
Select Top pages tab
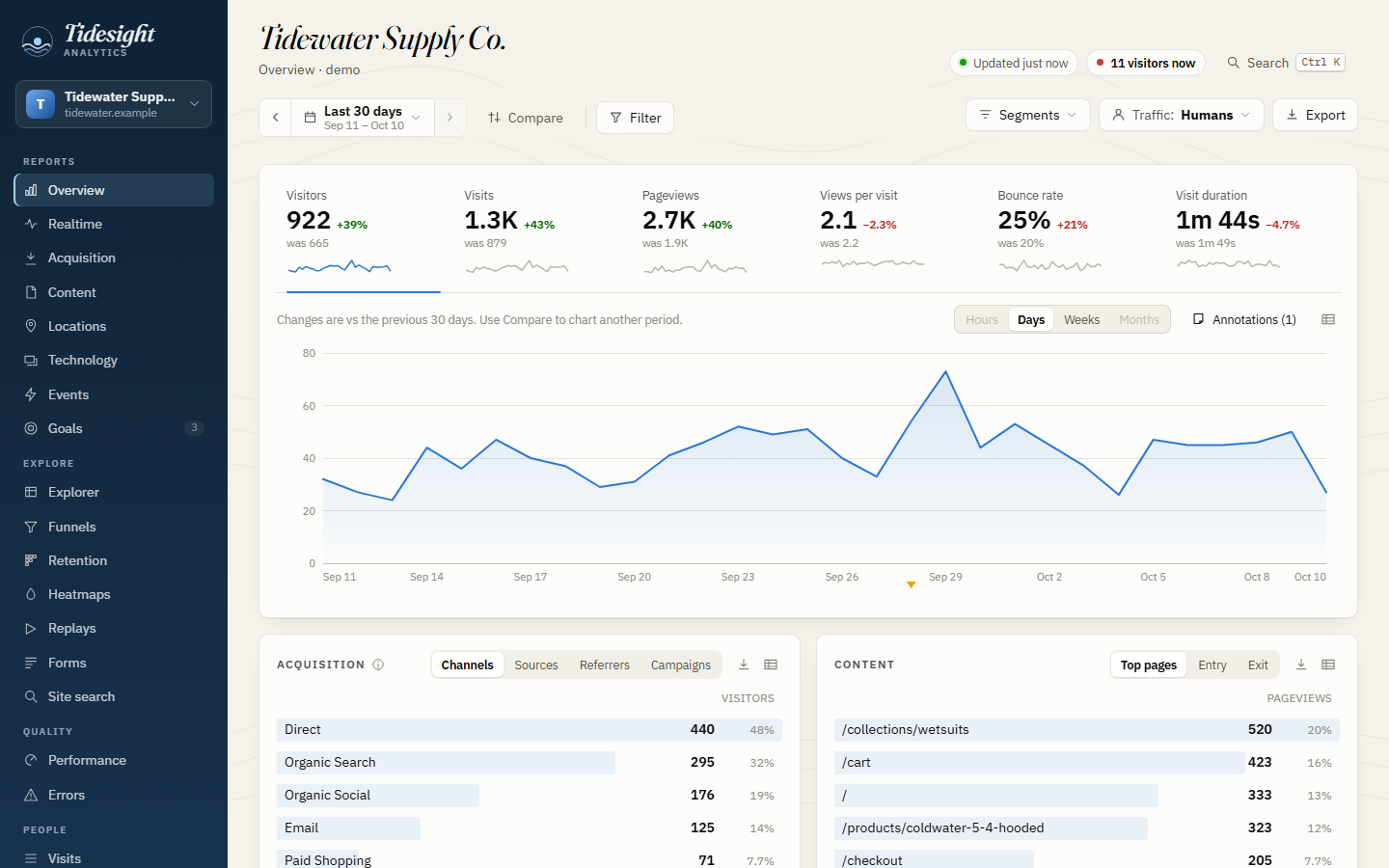coord(1149,665)
